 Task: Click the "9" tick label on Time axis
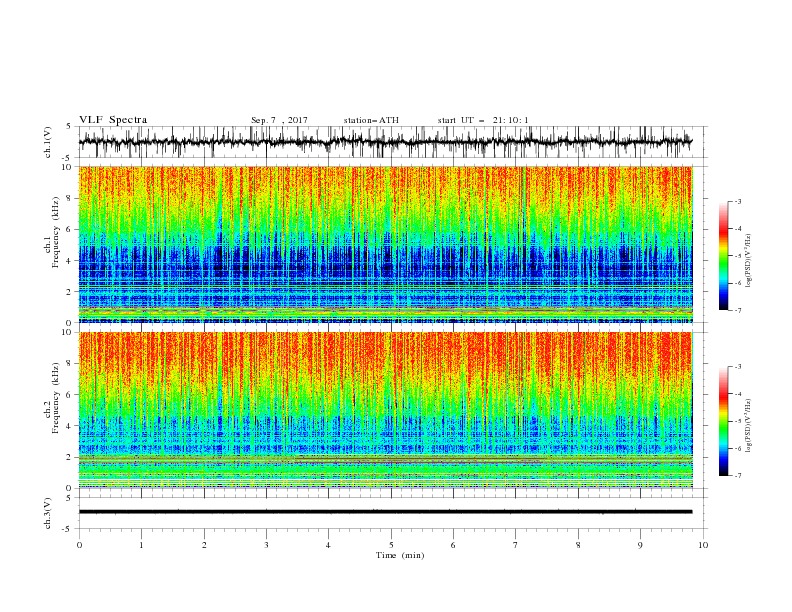tap(640, 545)
